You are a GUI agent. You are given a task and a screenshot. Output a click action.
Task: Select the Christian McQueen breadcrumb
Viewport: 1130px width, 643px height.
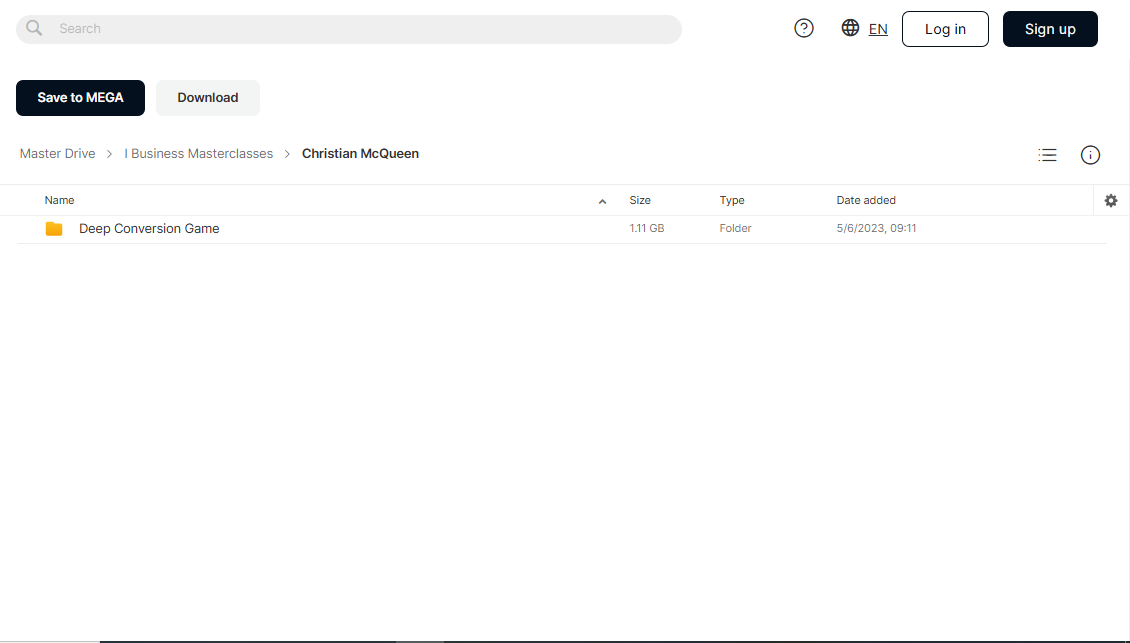pyautogui.click(x=360, y=154)
